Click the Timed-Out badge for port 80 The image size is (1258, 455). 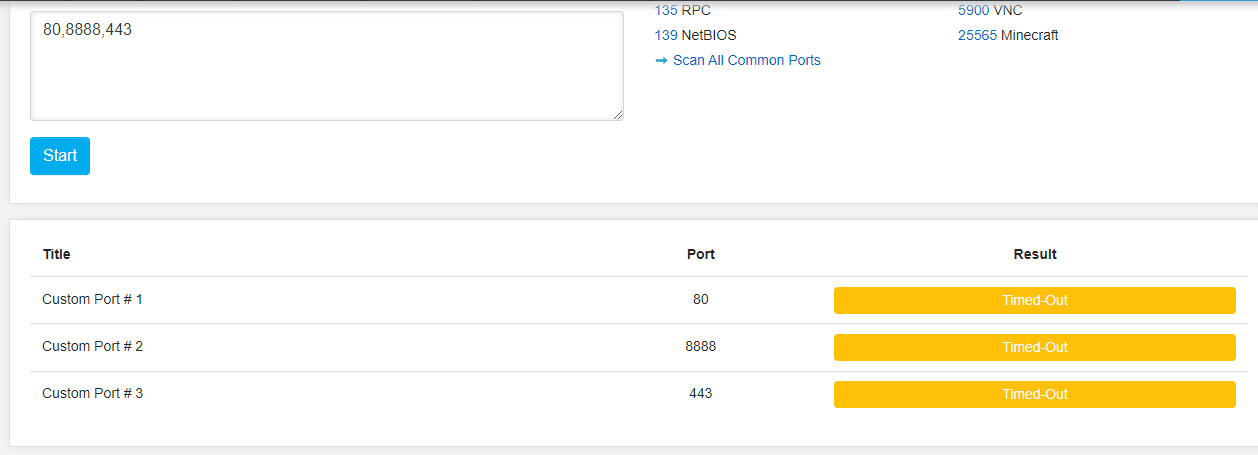click(1035, 300)
